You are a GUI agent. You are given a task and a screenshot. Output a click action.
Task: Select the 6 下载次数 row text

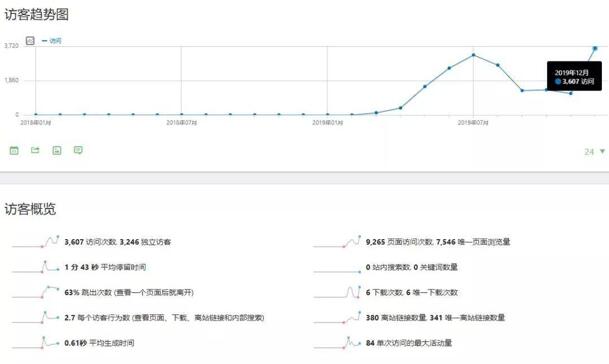click(412, 293)
